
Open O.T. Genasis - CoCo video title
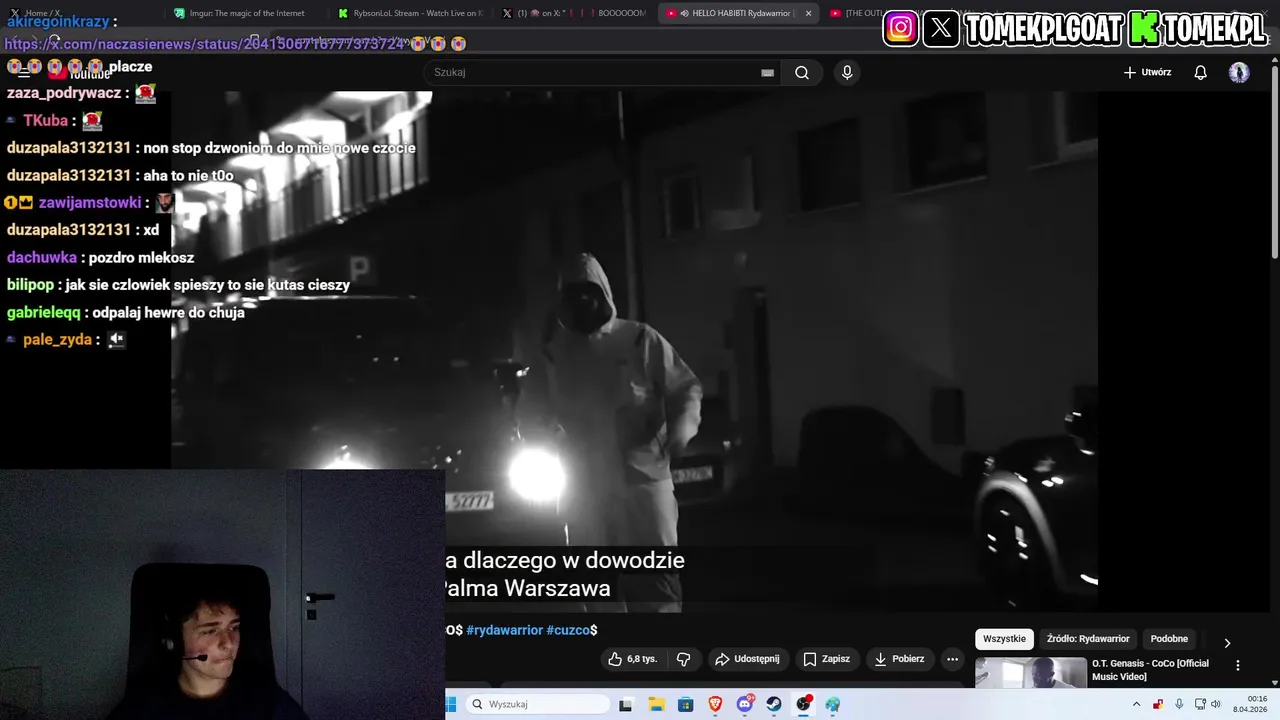(1150, 669)
